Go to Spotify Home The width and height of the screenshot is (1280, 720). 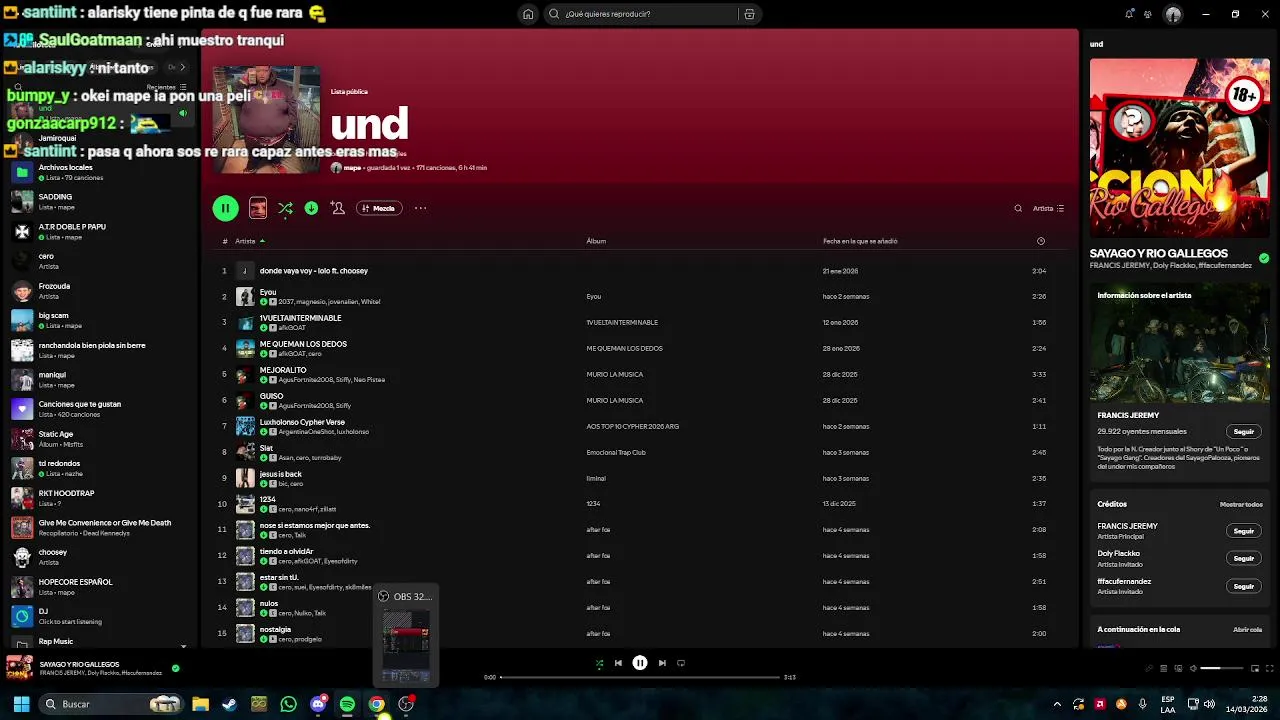pos(528,14)
